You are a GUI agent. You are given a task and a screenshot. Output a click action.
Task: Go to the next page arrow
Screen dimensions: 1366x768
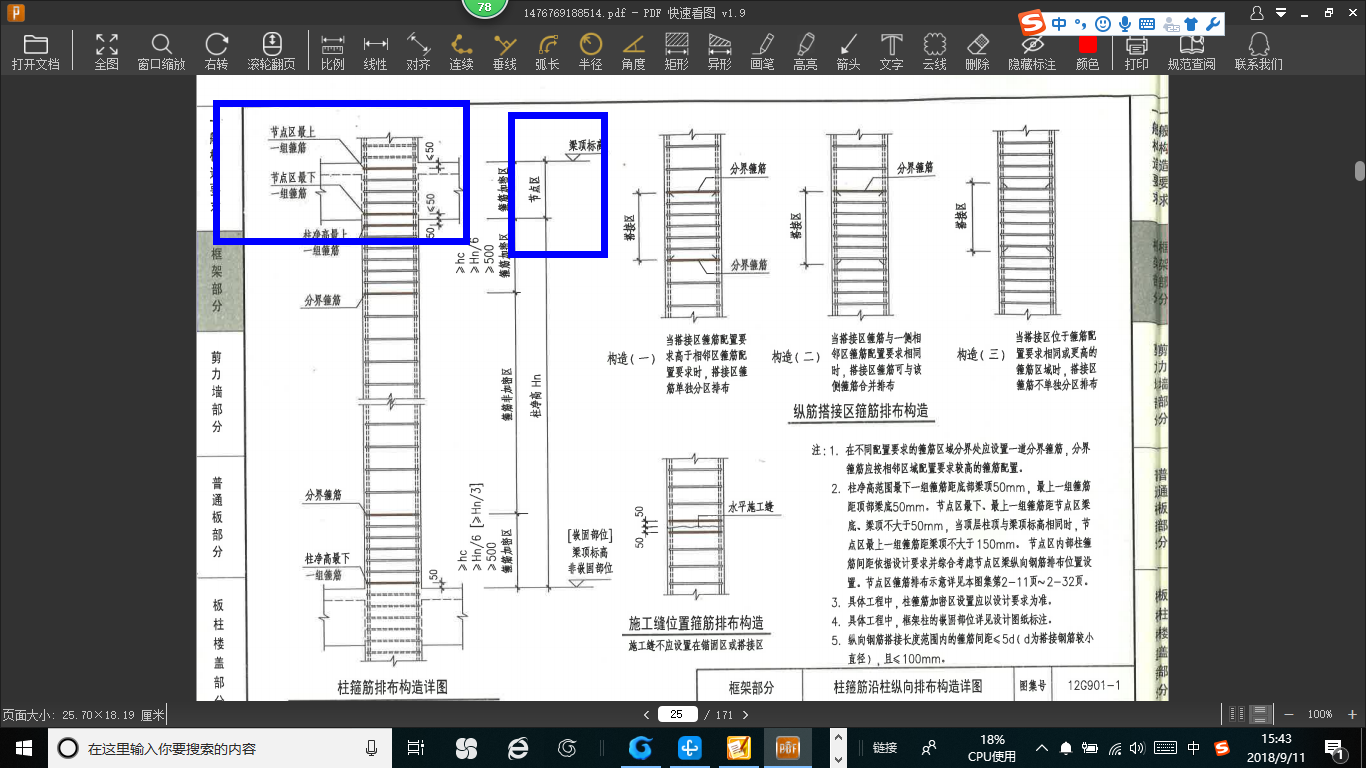pos(745,714)
